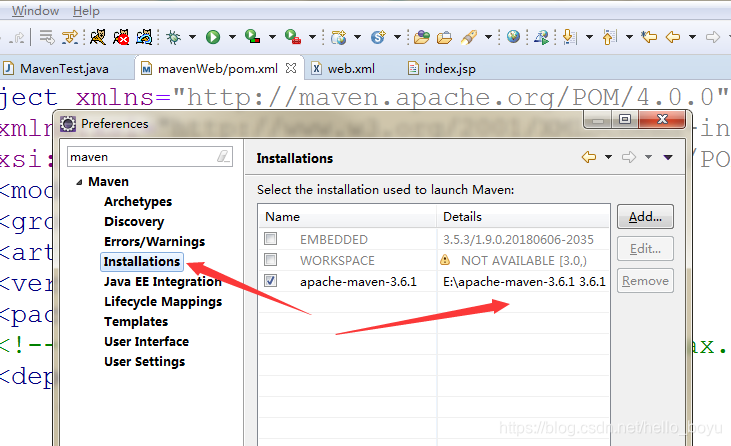Click E:\apache-maven-3.6.1 details cell
731x446 pixels.
click(x=524, y=281)
